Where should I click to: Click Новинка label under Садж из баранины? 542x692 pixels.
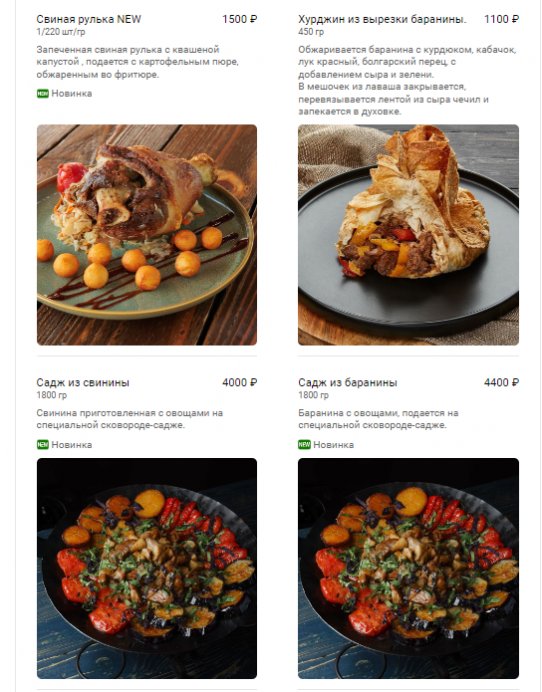click(333, 444)
